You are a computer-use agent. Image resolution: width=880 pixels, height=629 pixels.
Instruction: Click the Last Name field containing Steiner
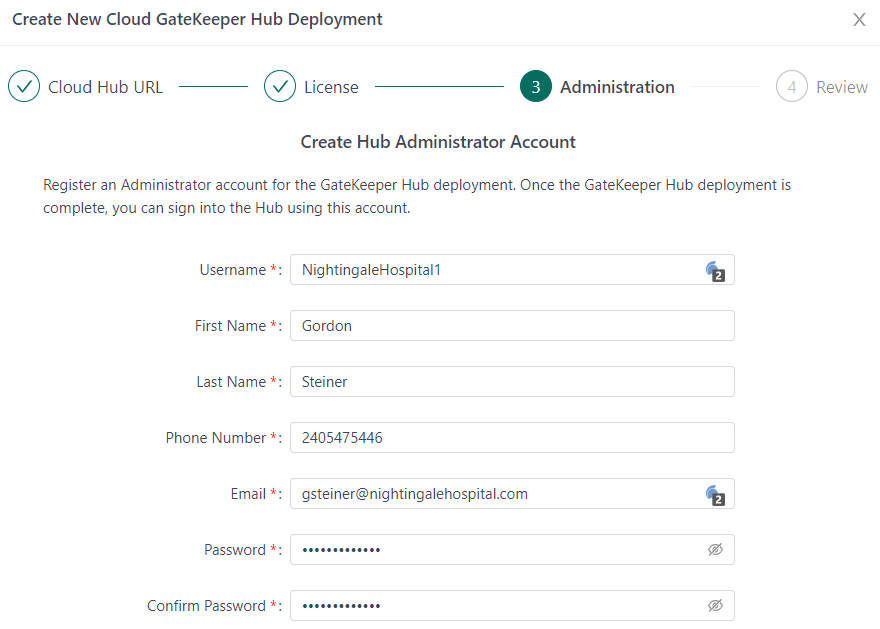tap(512, 382)
